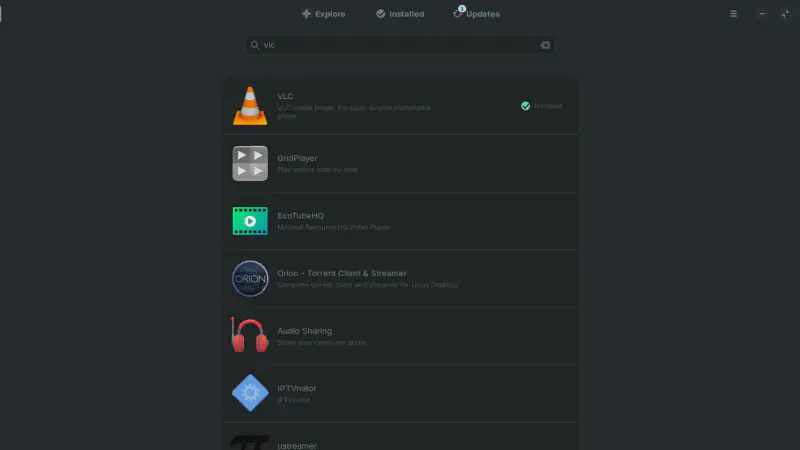Switch to the Explore tab

point(323,14)
